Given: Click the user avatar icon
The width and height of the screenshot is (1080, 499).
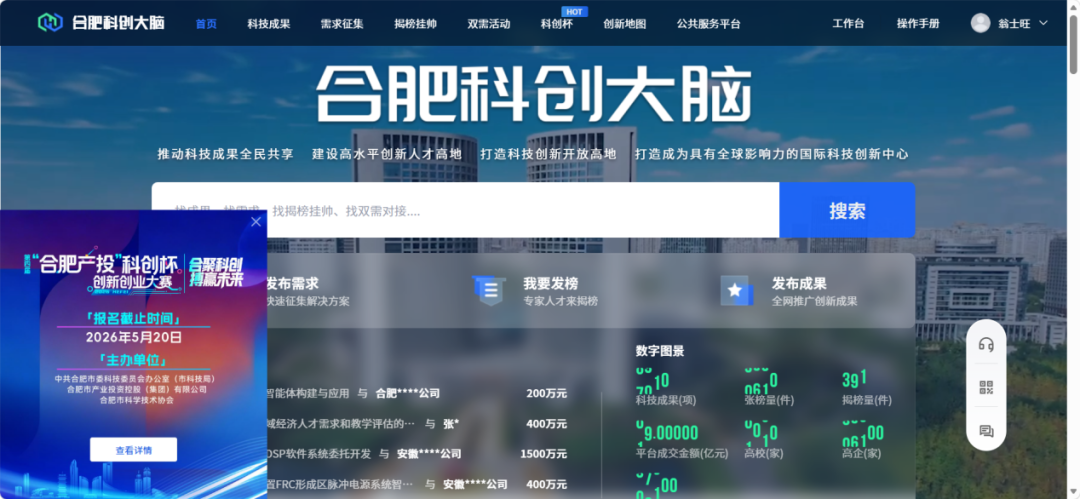Looking at the screenshot, I should (980, 23).
